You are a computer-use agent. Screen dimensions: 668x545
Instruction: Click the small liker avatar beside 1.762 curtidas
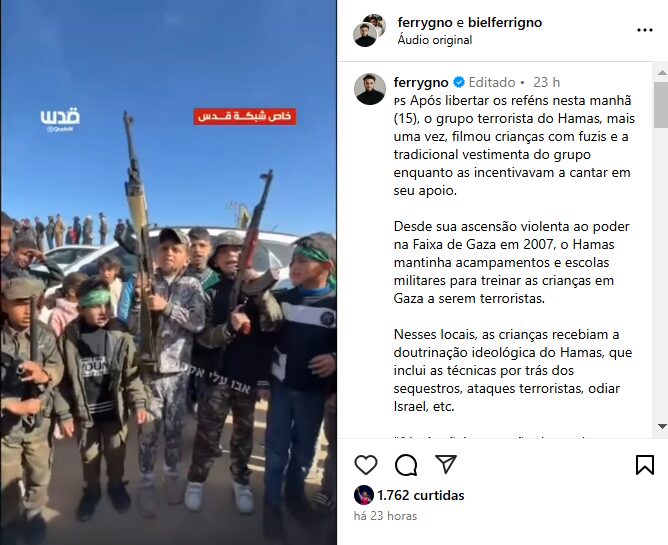coord(363,495)
